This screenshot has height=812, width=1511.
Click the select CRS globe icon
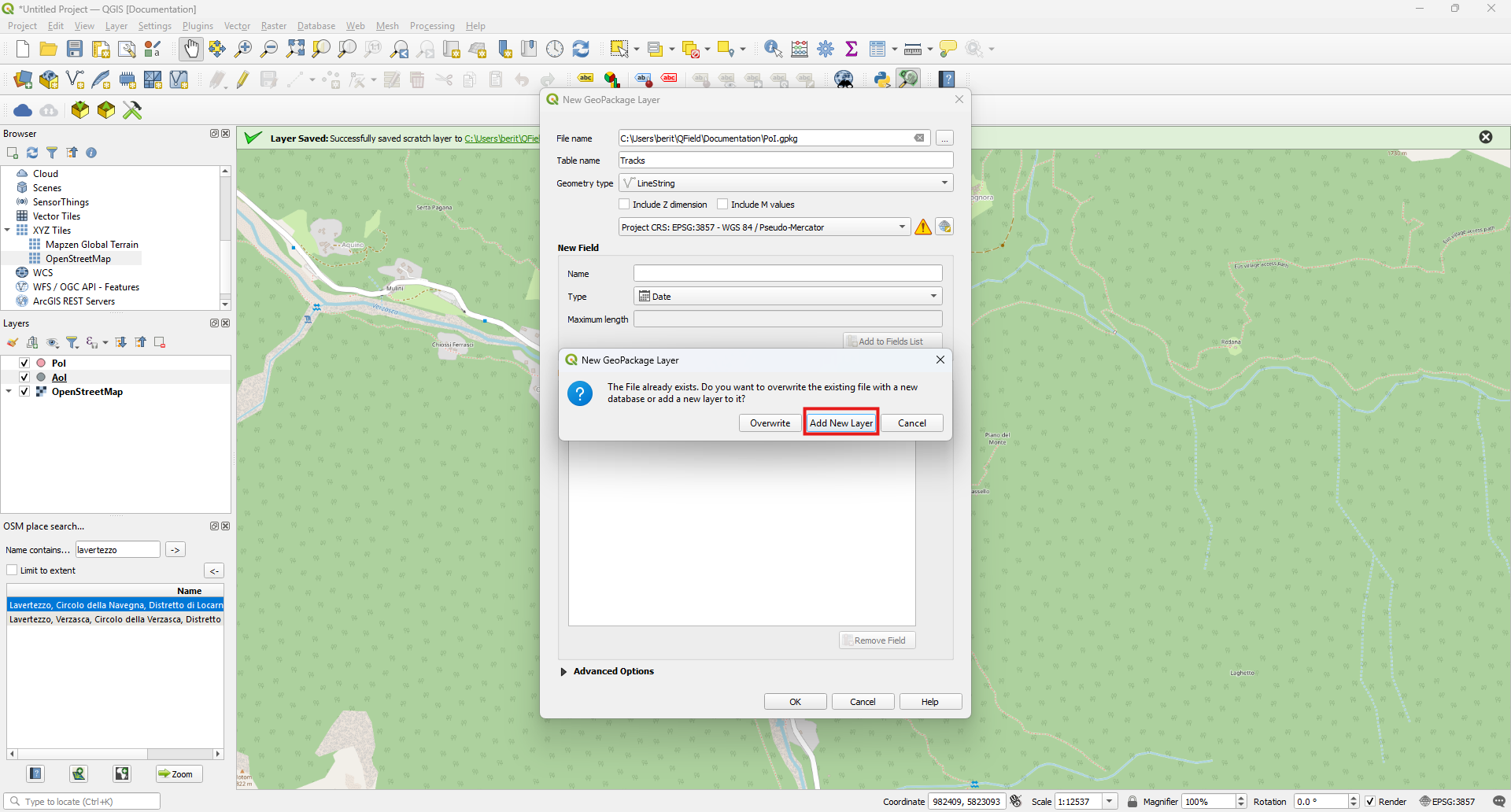[944, 227]
